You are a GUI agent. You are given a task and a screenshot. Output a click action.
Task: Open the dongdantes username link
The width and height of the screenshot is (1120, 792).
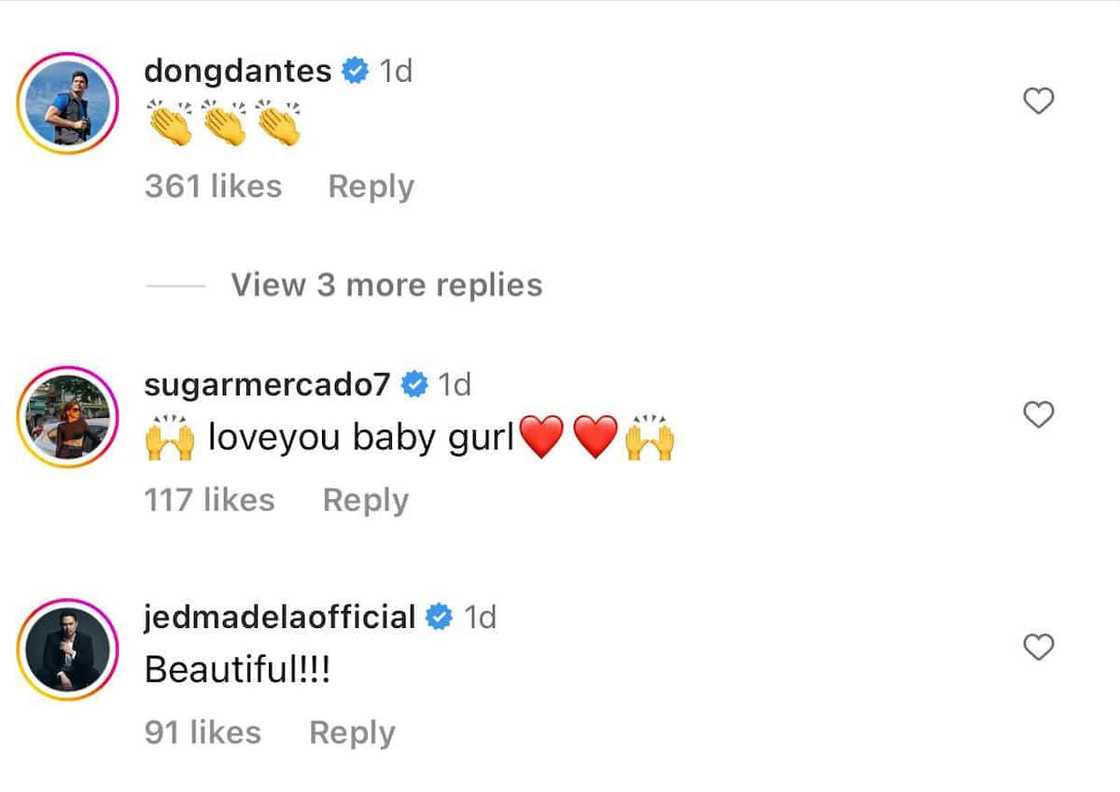pyautogui.click(x=238, y=71)
